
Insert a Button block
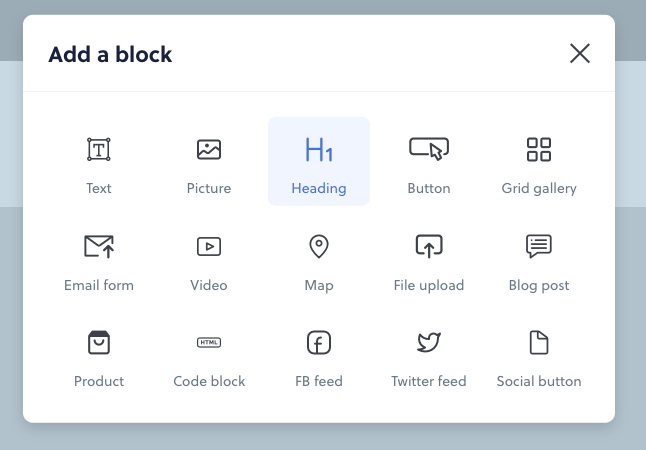[429, 162]
